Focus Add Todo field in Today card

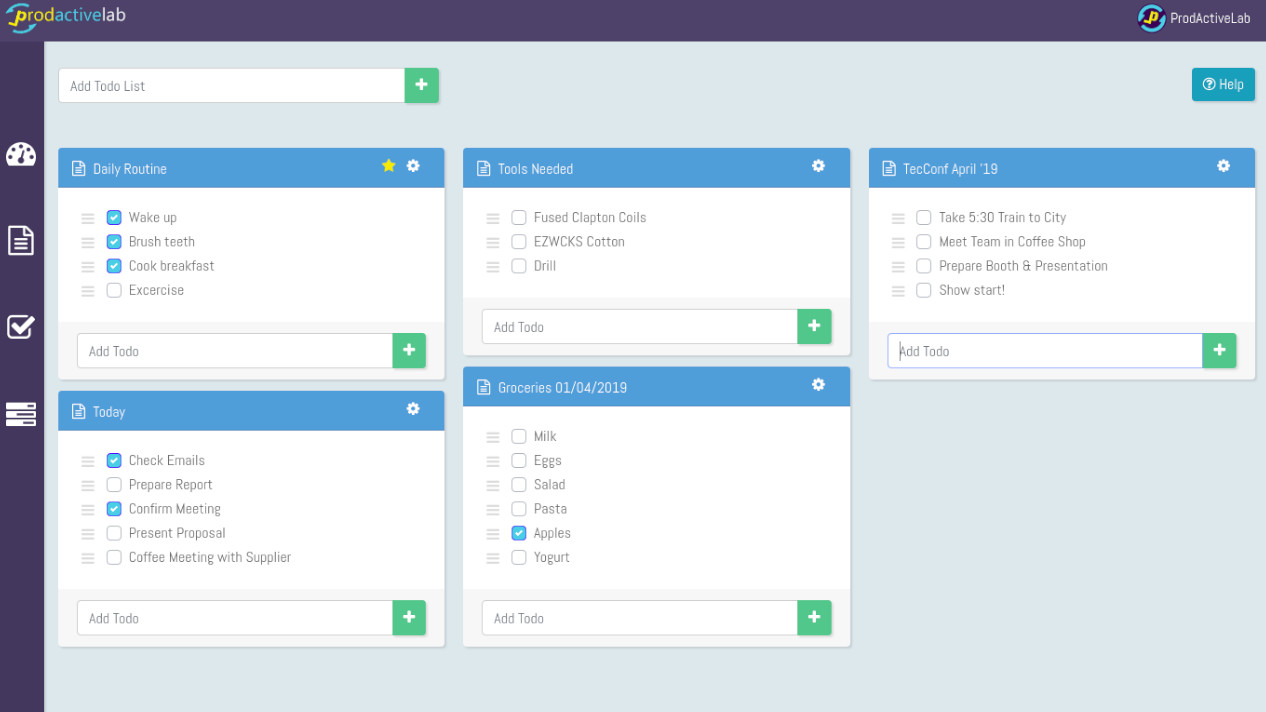(235, 618)
